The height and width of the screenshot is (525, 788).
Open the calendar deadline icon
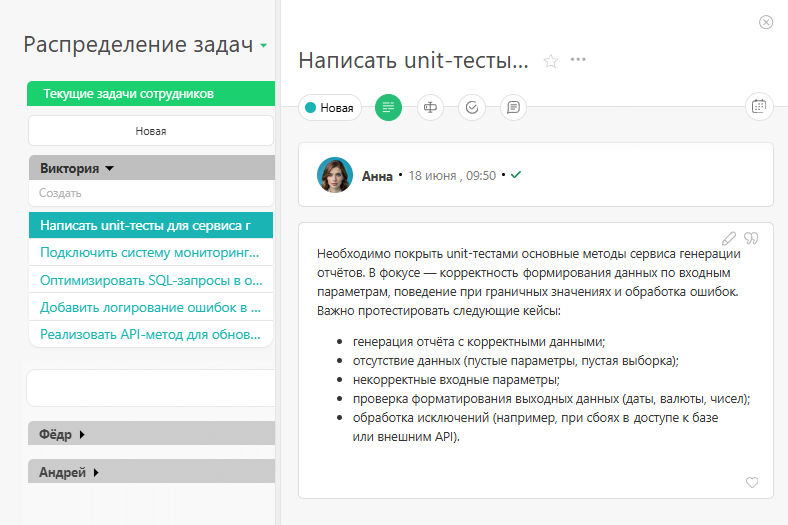[759, 107]
